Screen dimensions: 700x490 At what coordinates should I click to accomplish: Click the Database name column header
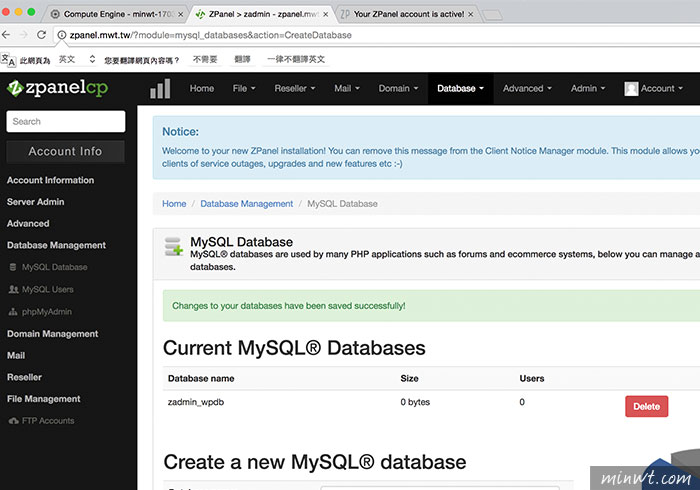tap(201, 378)
